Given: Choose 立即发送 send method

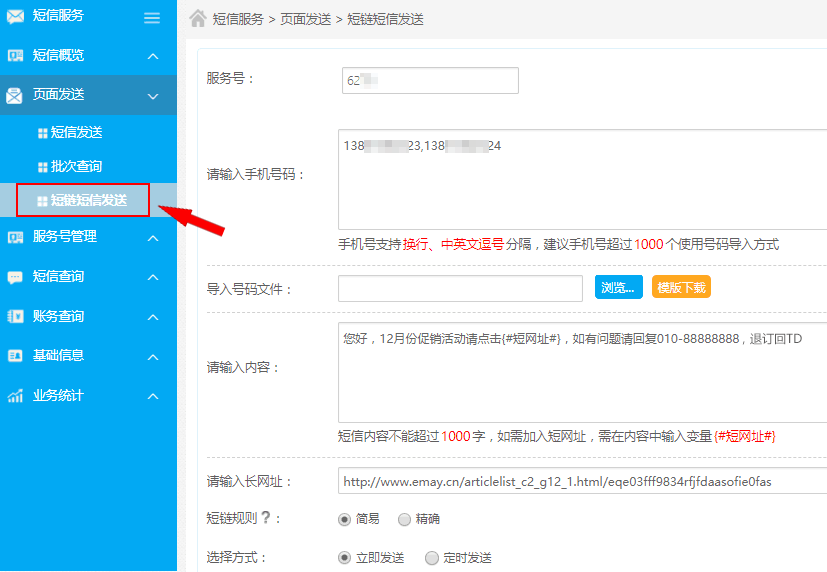Looking at the screenshot, I should [344, 557].
